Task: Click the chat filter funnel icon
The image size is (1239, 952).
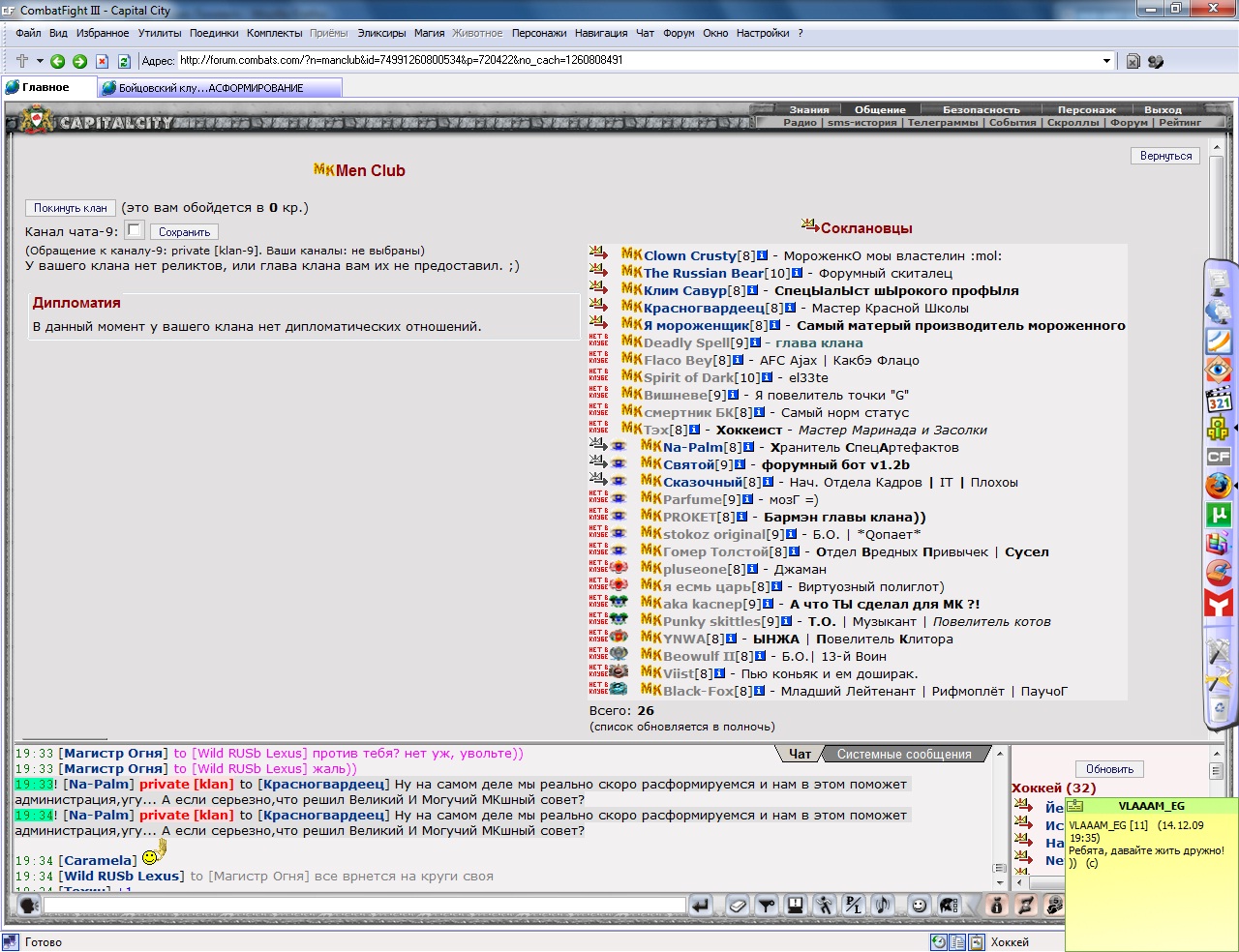Action: 767,906
